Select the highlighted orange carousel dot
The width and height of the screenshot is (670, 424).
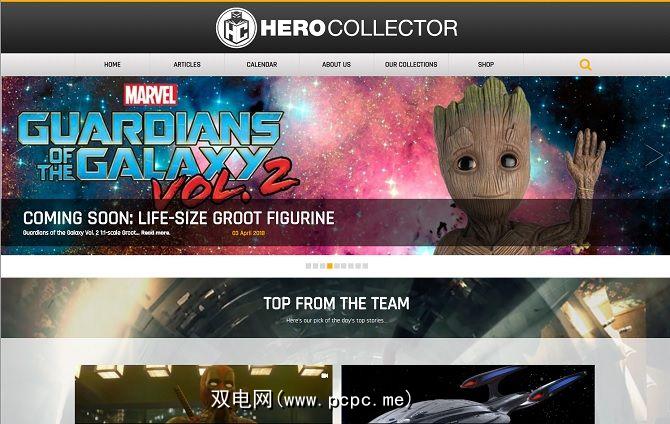tap(329, 266)
